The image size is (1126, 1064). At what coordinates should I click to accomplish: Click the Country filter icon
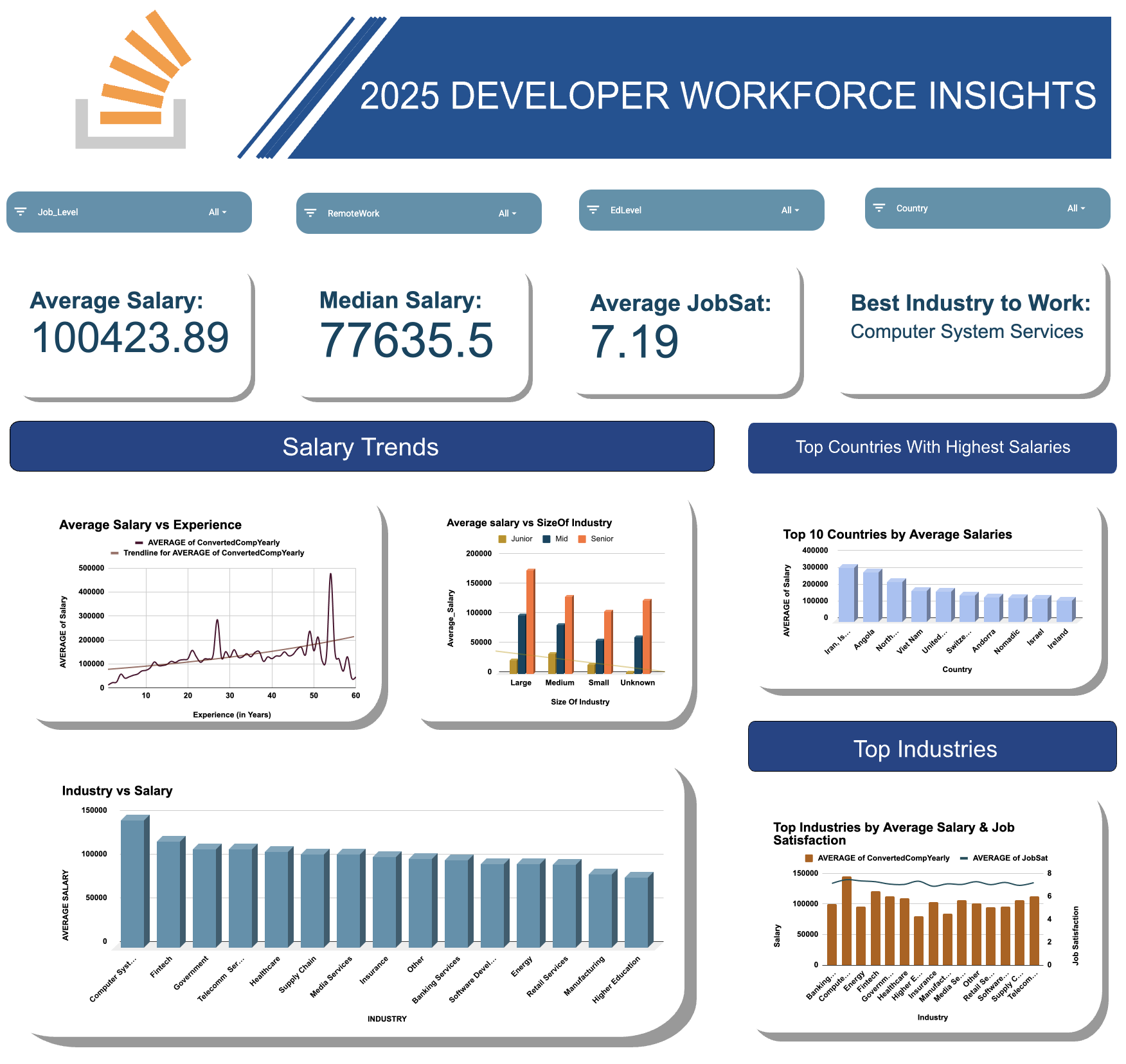tap(879, 208)
